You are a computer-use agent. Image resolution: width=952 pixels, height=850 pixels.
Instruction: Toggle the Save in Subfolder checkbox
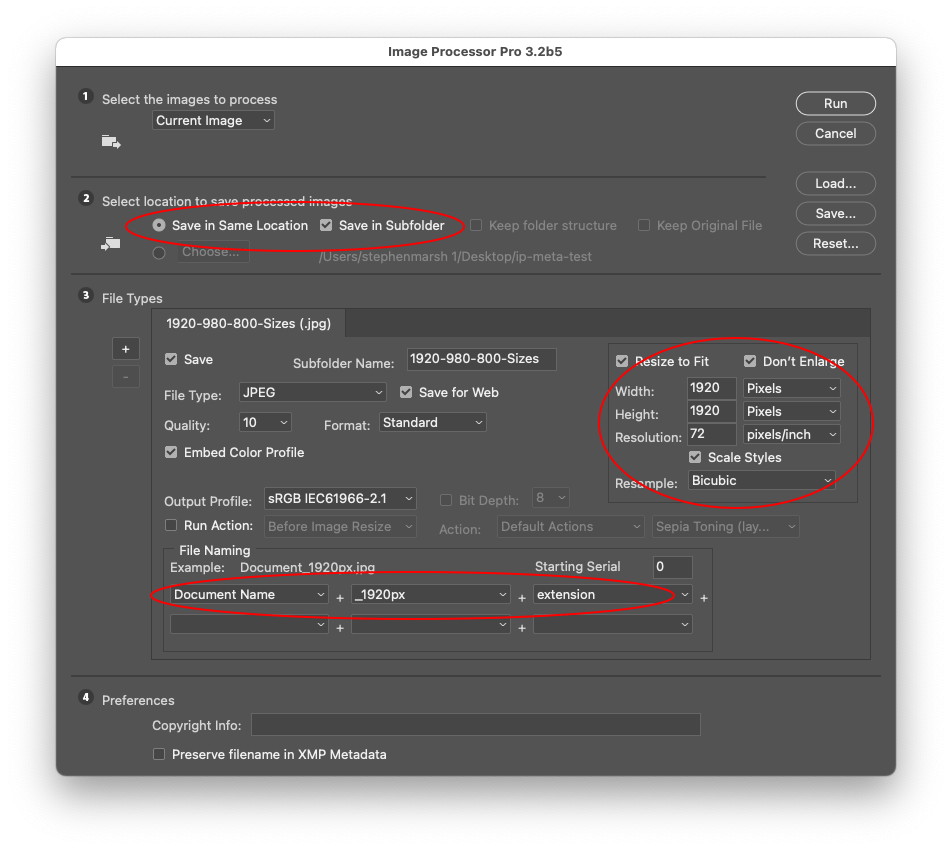pyautogui.click(x=326, y=225)
